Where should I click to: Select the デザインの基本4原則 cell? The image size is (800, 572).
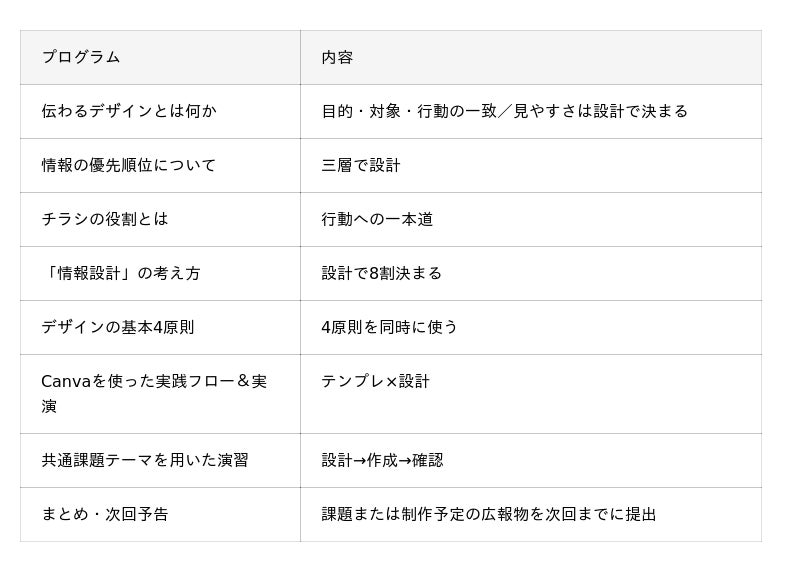118,328
